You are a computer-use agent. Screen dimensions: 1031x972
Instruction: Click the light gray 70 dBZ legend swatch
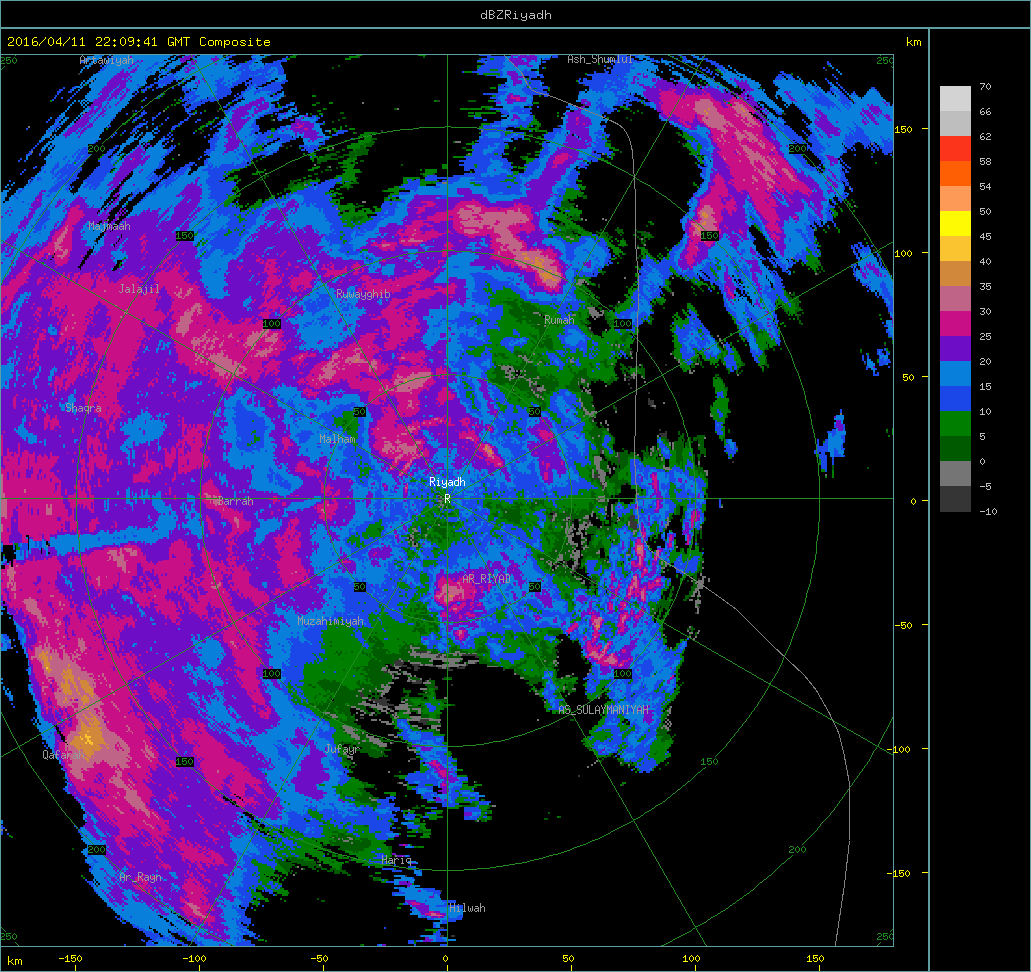[955, 98]
